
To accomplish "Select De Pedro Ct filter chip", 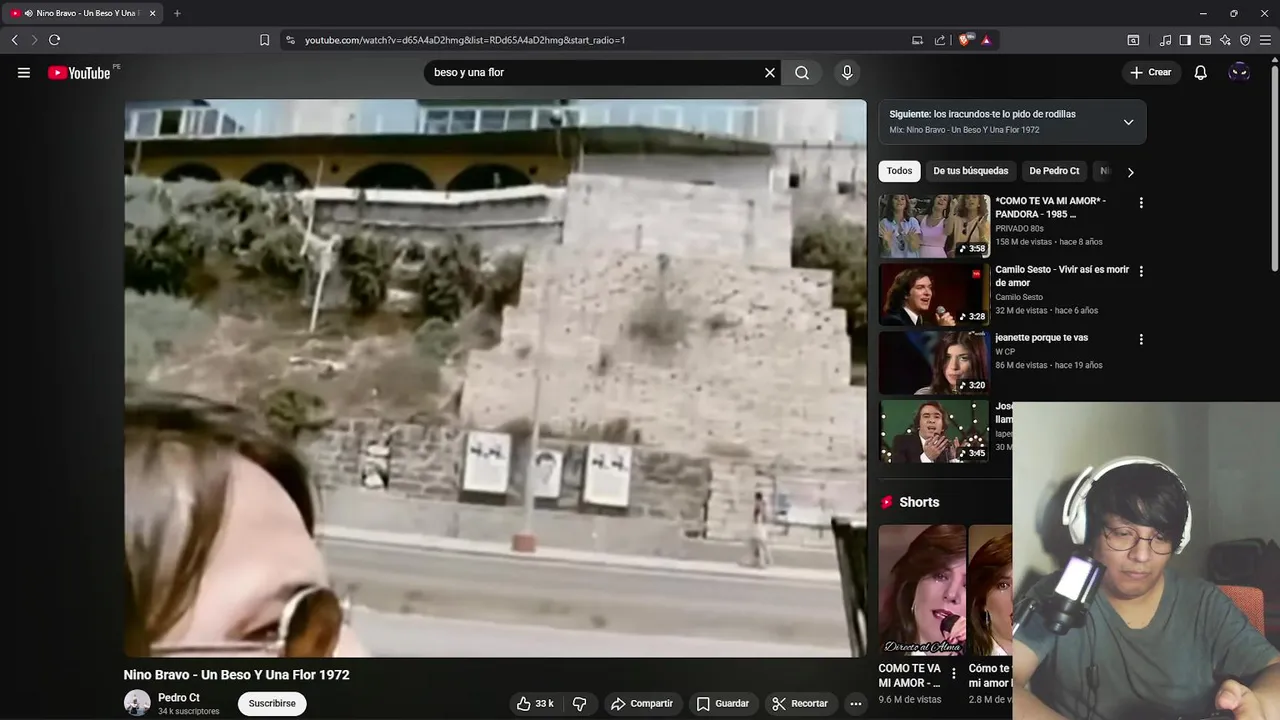I will pos(1054,171).
